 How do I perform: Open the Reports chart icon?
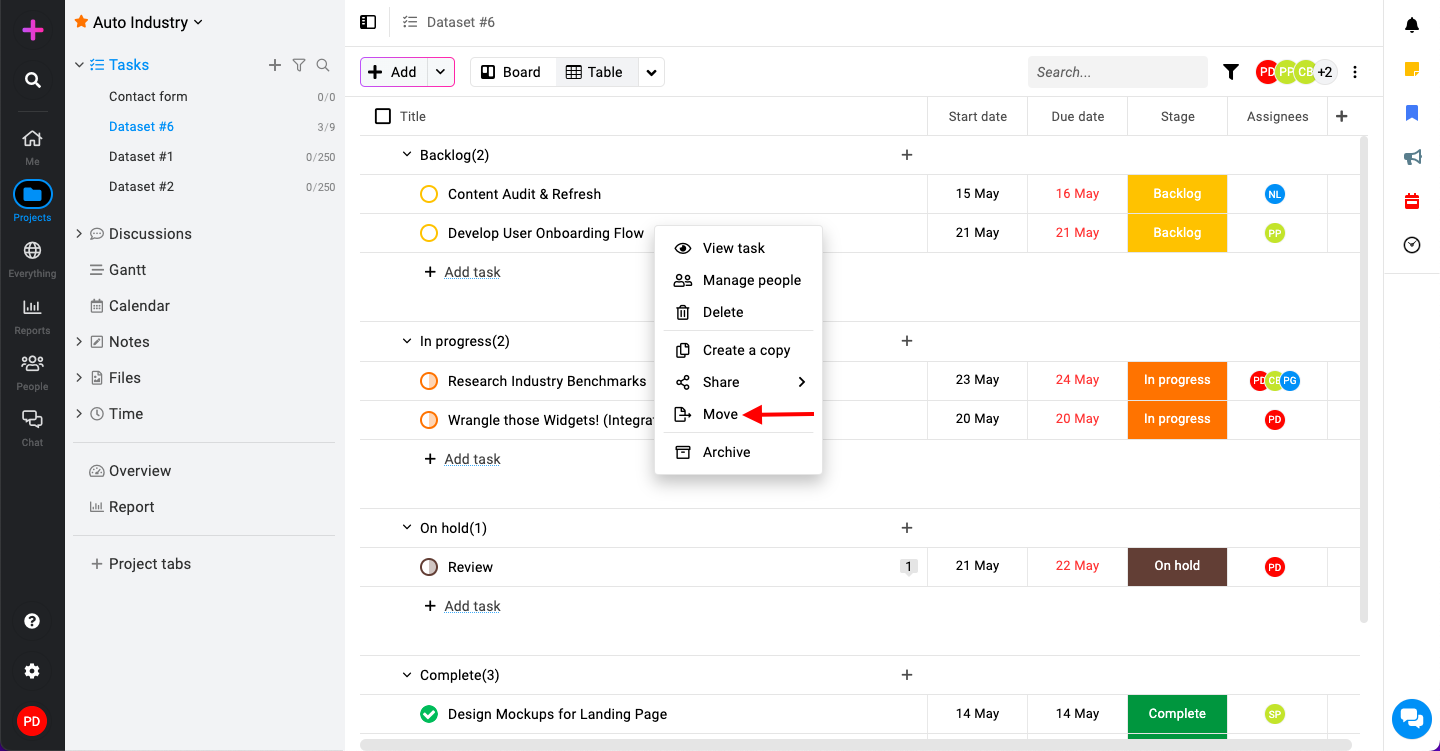click(x=32, y=307)
